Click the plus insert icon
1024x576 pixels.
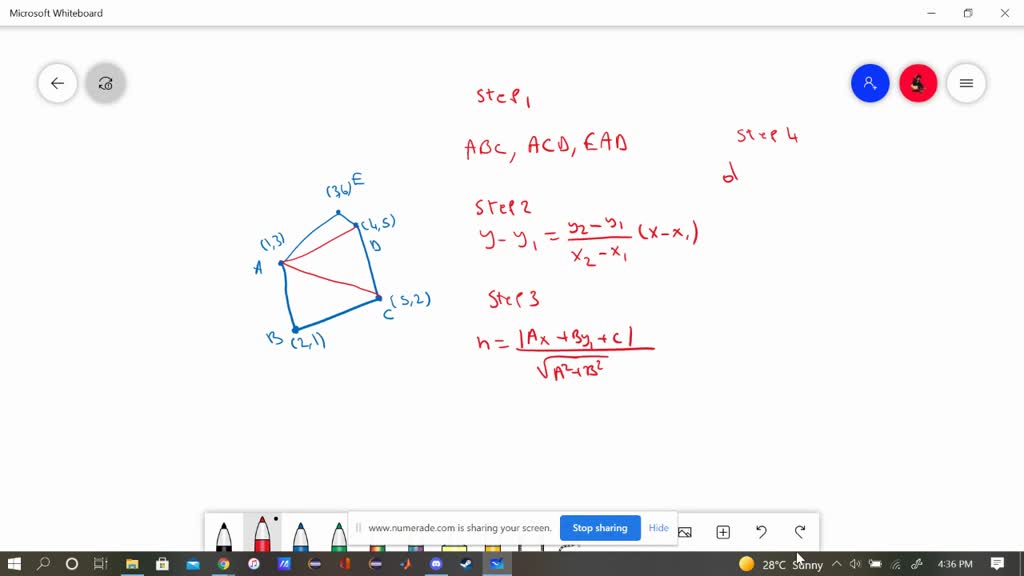pyautogui.click(x=722, y=531)
